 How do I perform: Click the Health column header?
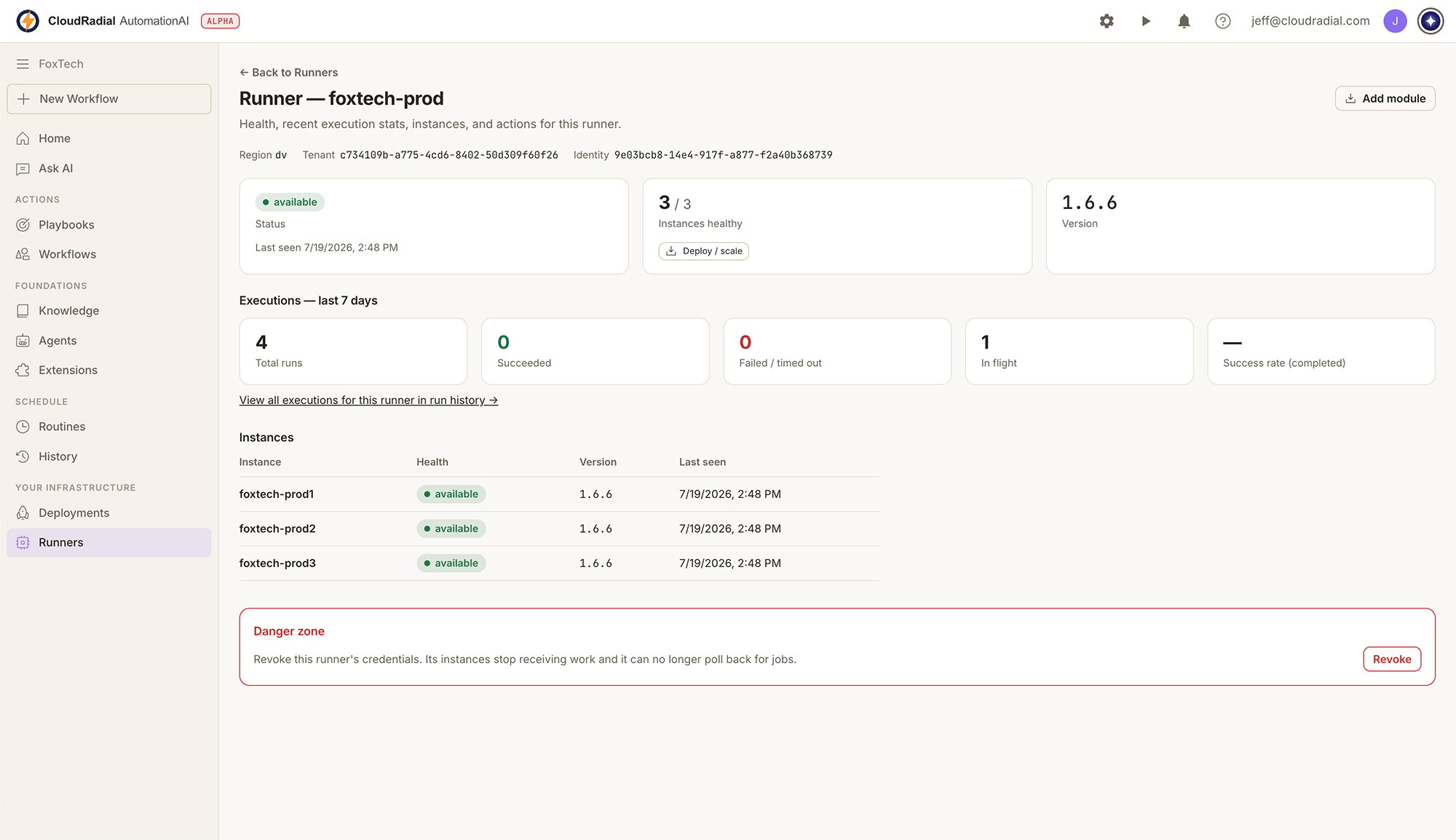[432, 462]
